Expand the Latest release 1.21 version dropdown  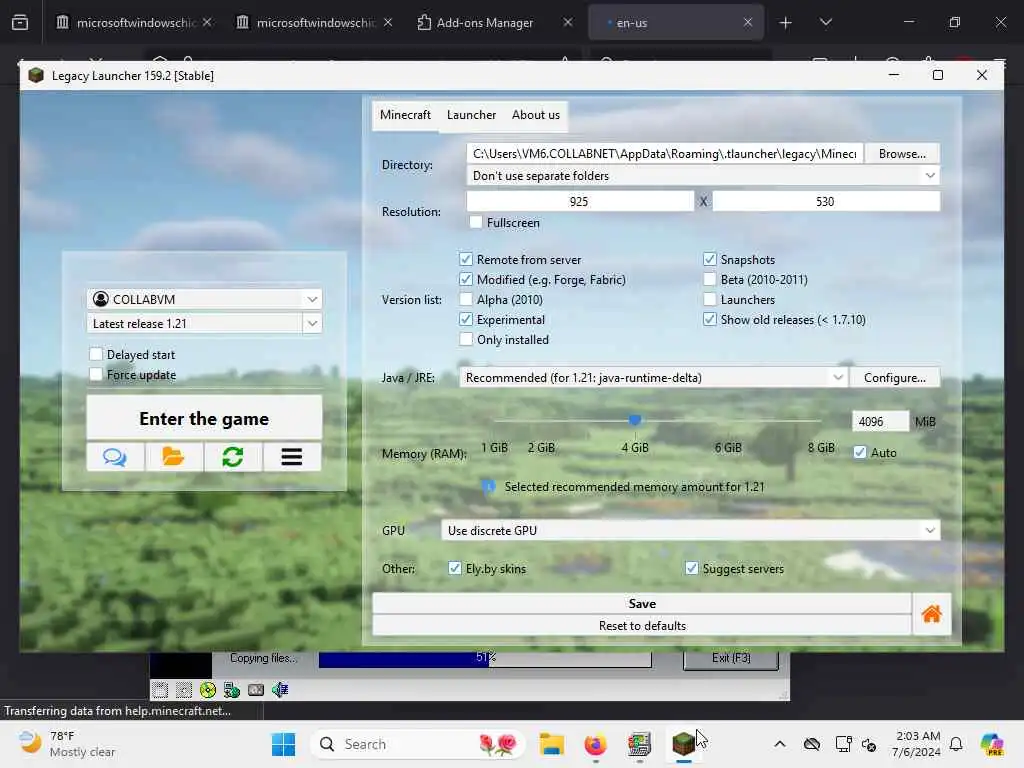[312, 323]
